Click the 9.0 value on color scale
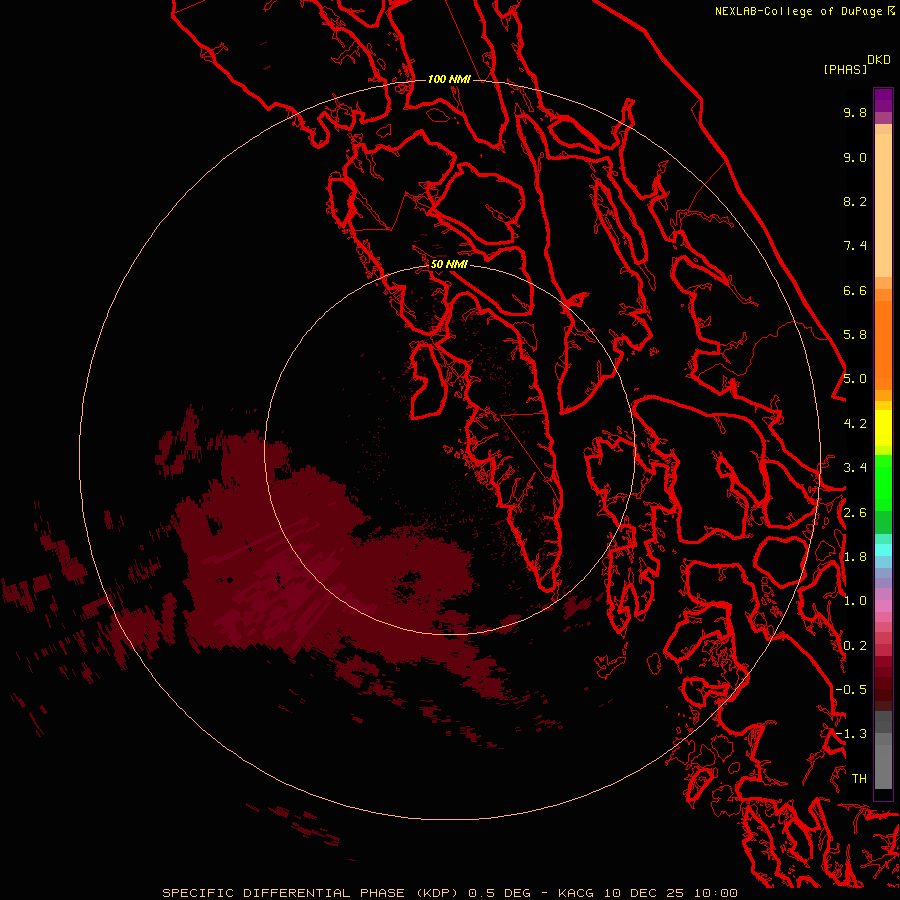 coord(855,157)
